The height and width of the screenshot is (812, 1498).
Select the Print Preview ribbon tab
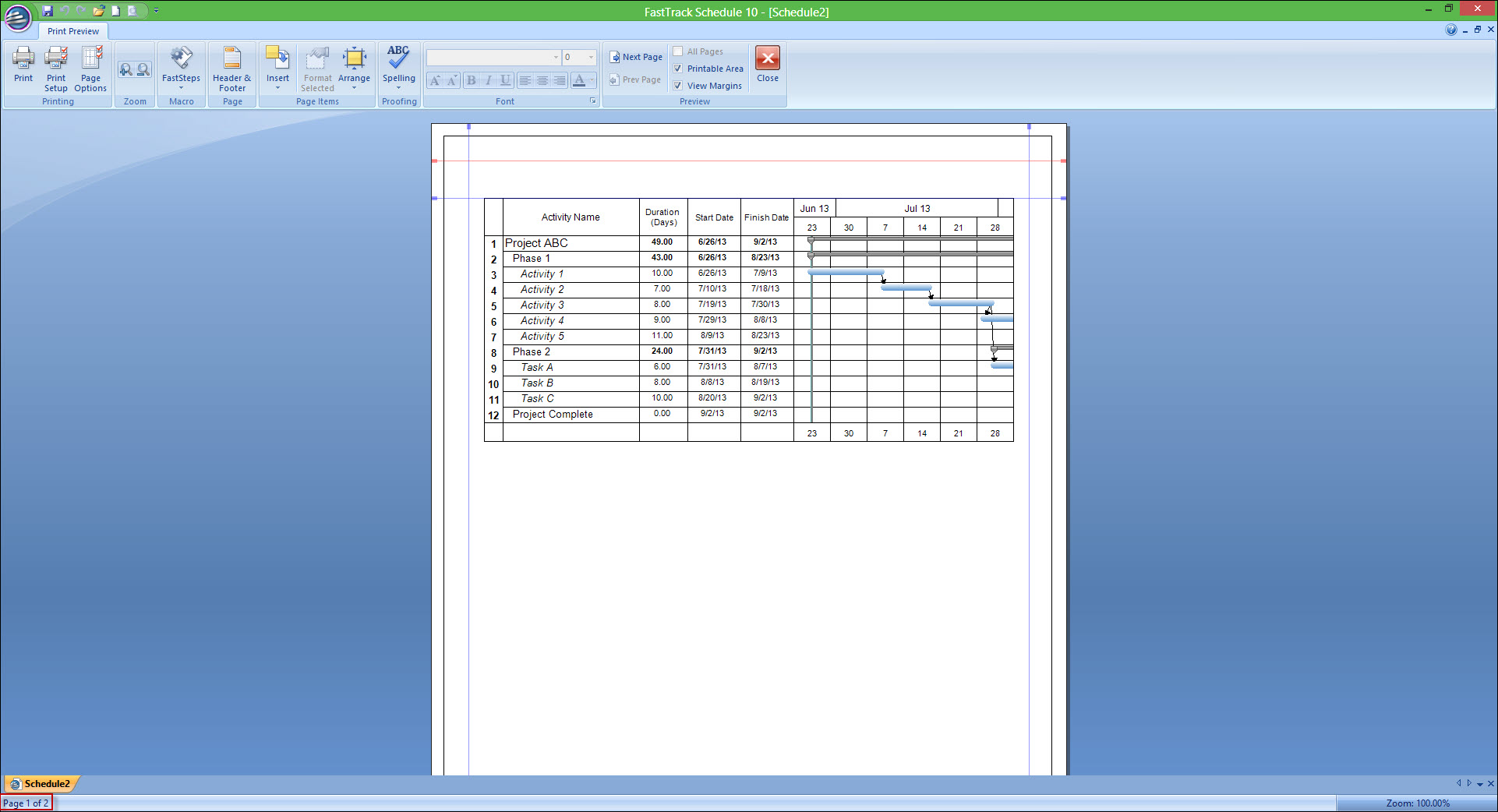(73, 31)
